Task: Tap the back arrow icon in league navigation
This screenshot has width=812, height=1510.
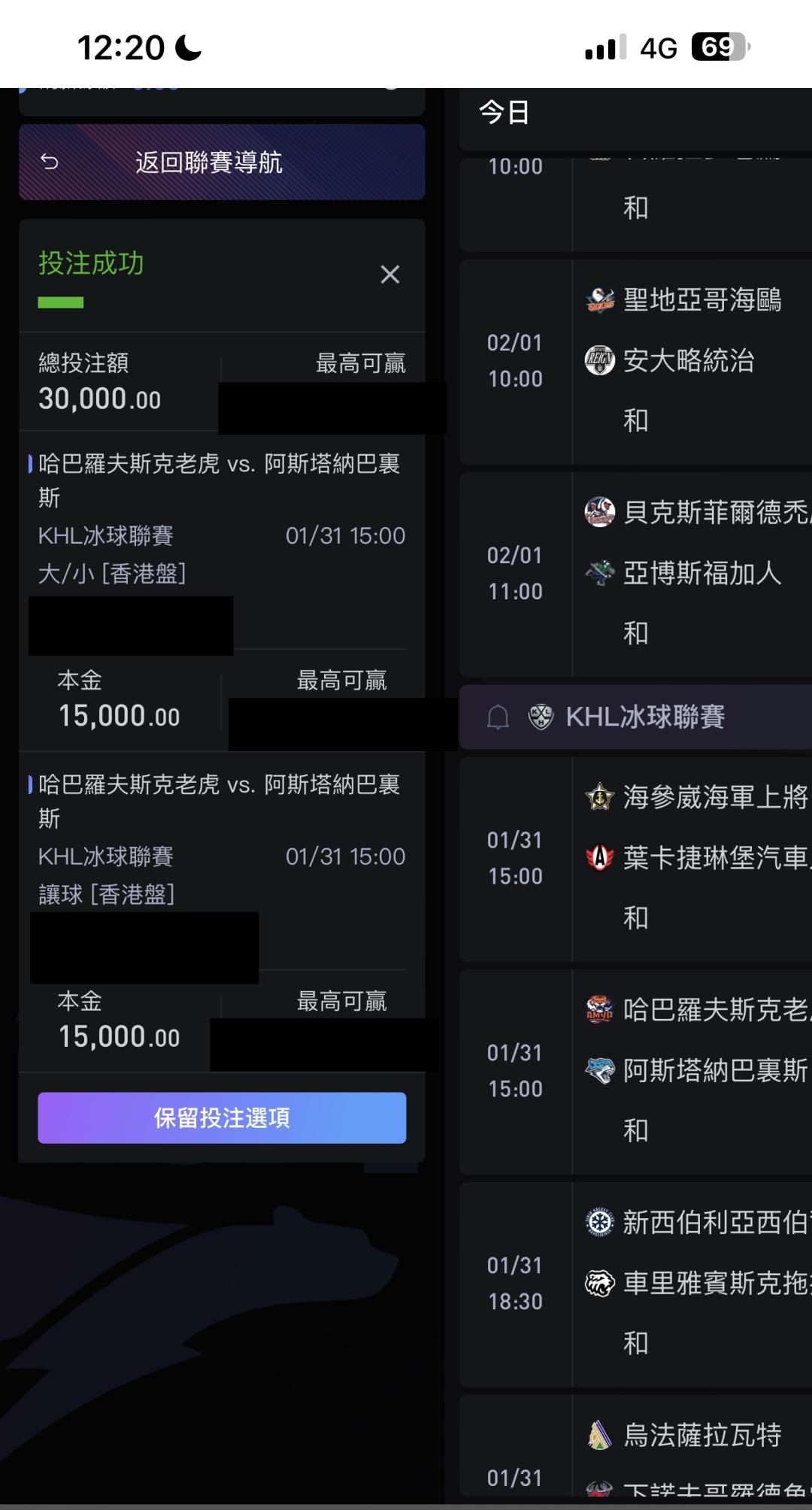Action: 50,162
